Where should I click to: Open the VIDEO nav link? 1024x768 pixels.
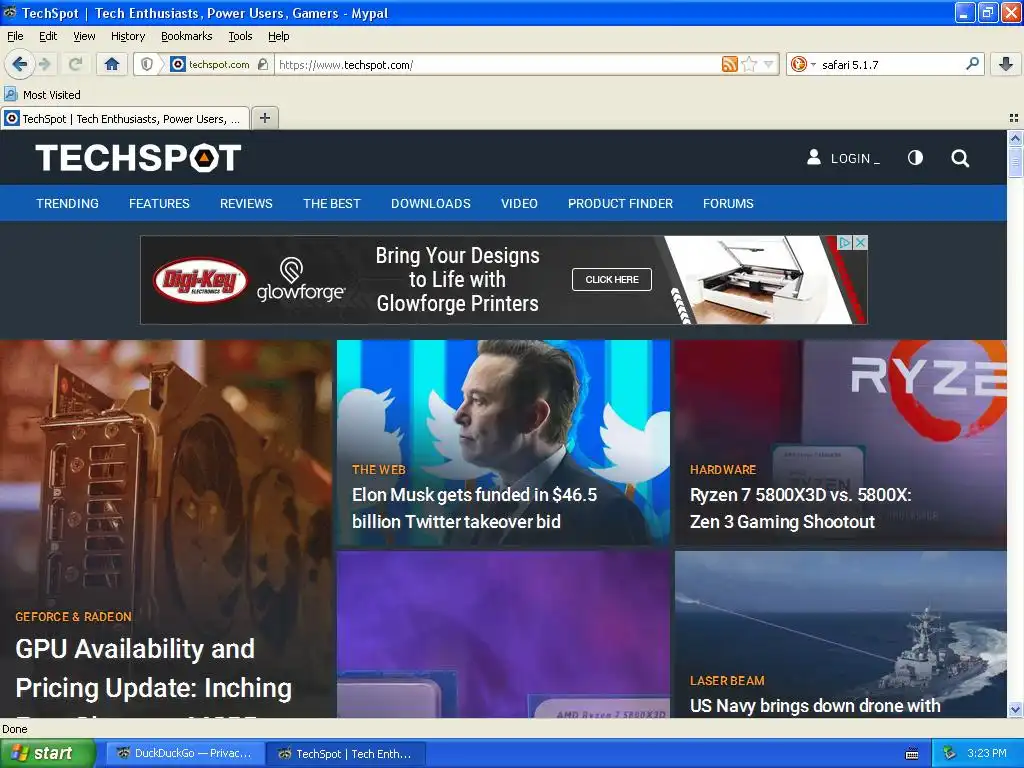(519, 204)
